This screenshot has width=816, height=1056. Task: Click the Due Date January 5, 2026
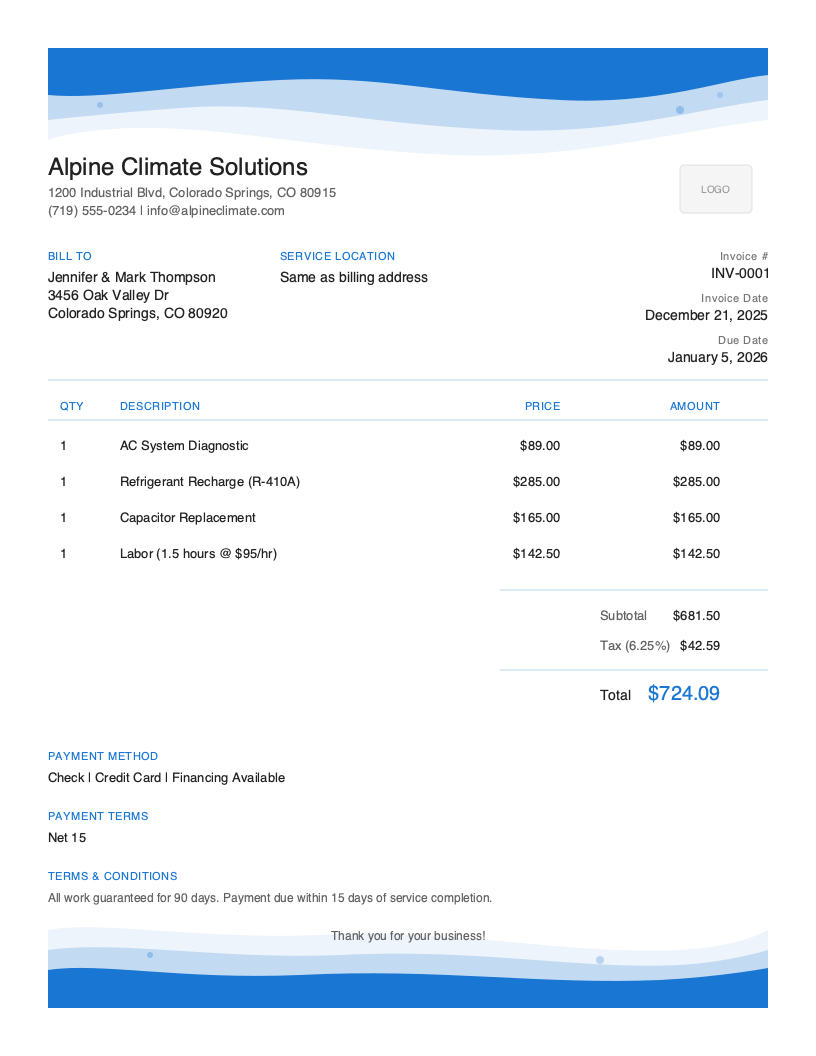717,357
